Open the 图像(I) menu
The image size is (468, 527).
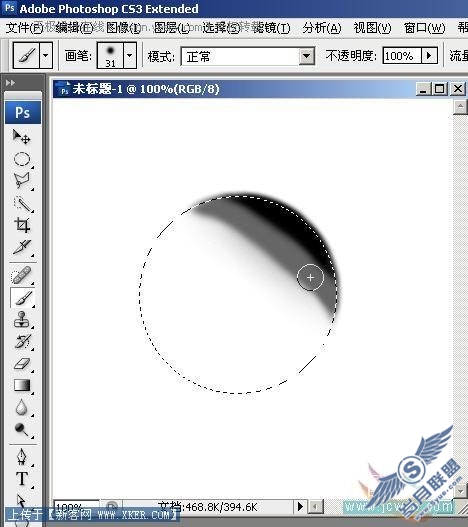(x=123, y=28)
